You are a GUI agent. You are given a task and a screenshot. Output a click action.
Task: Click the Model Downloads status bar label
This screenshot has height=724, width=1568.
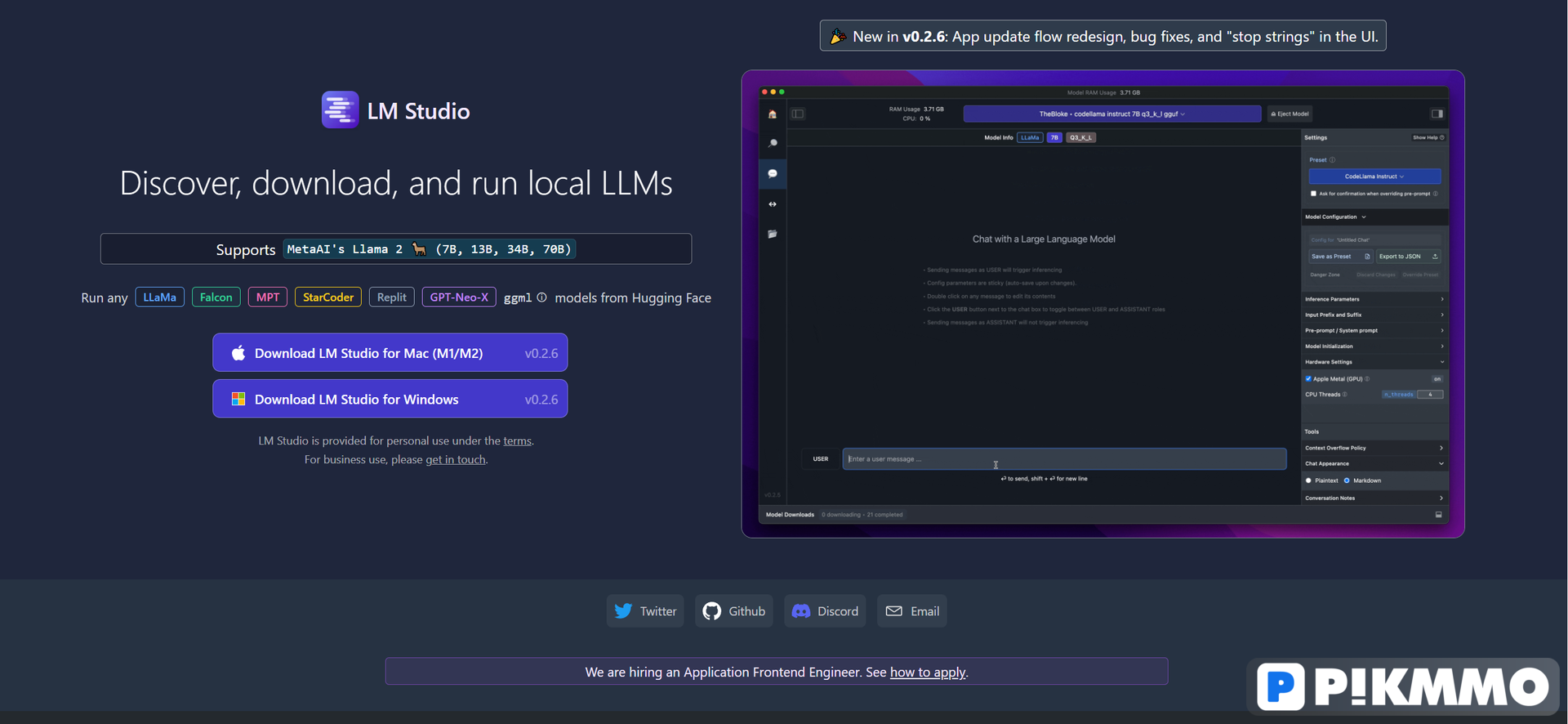(x=790, y=515)
